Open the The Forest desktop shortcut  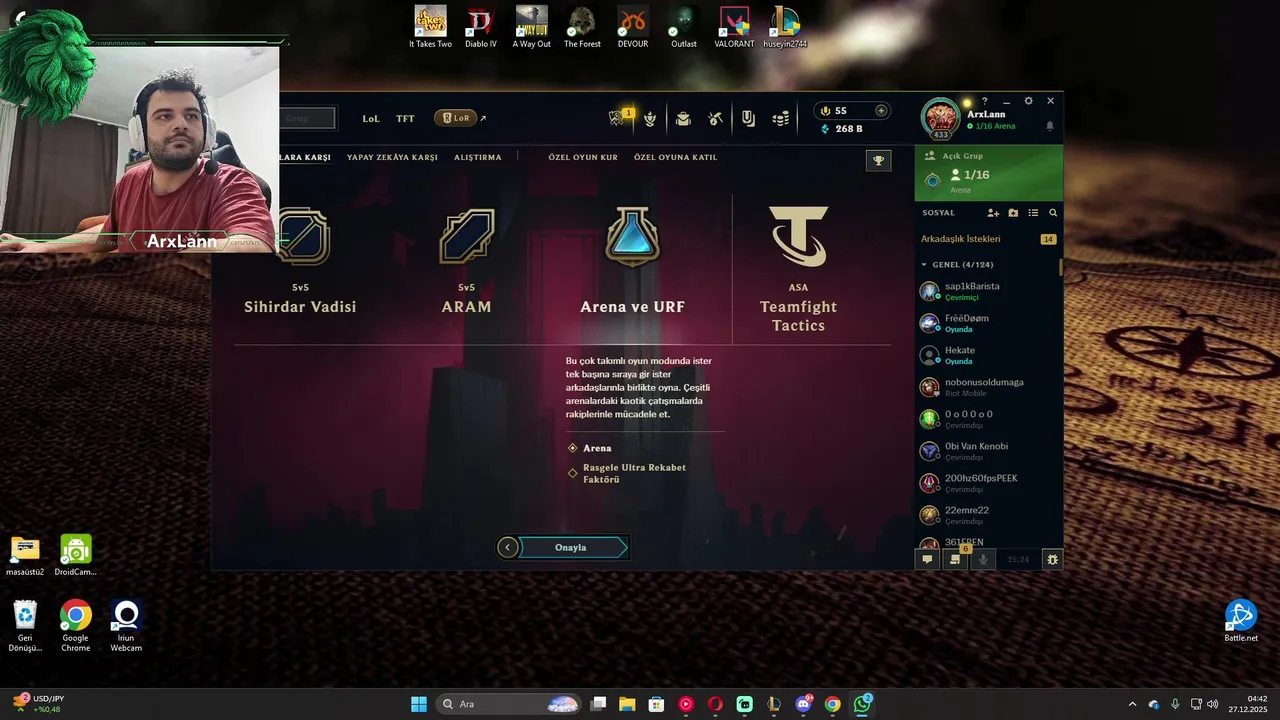pos(582,27)
